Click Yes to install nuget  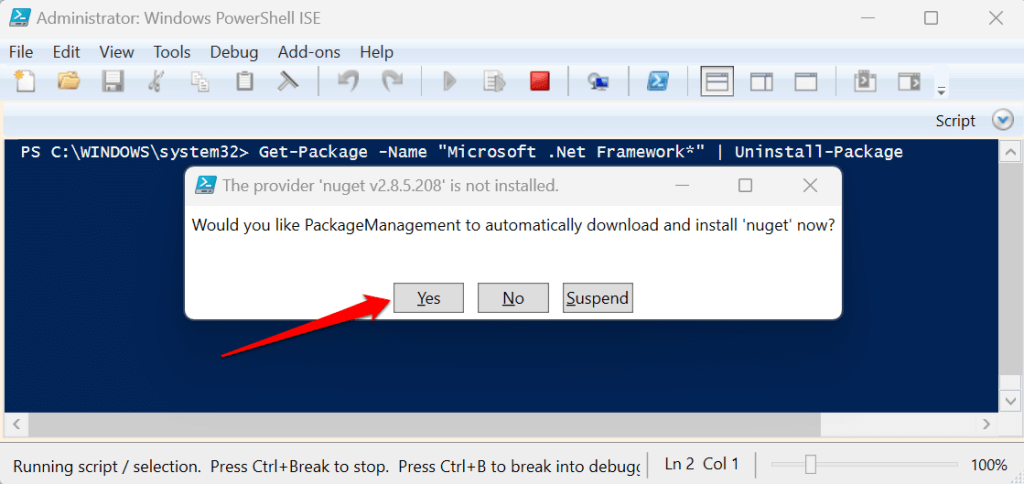429,298
